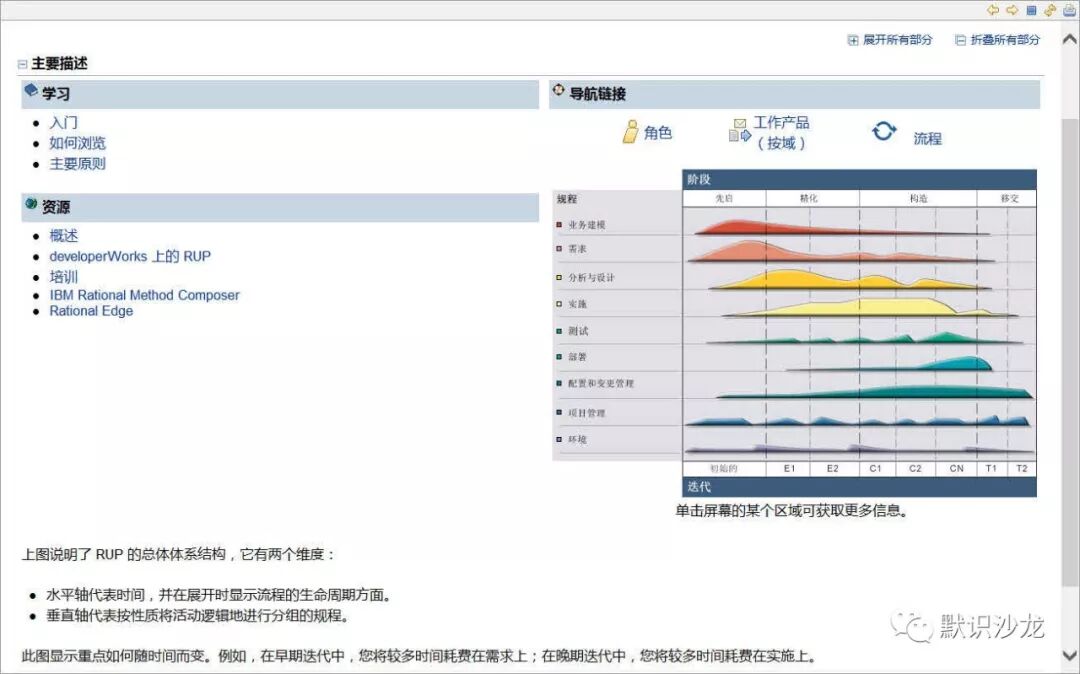
Task: Click the E1 iteration cell in the diagram
Action: coord(790,467)
